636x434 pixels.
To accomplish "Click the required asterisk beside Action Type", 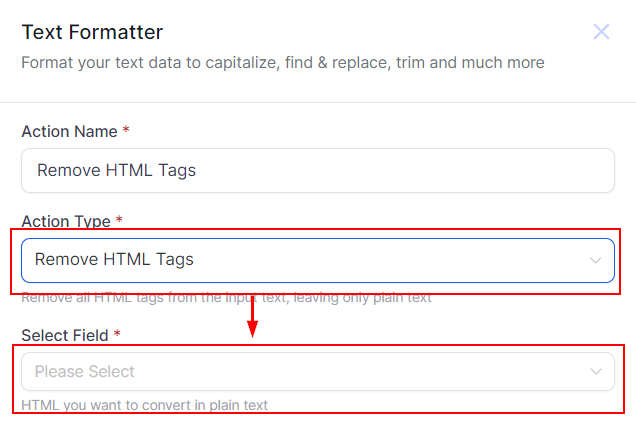I will pyautogui.click(x=120, y=220).
